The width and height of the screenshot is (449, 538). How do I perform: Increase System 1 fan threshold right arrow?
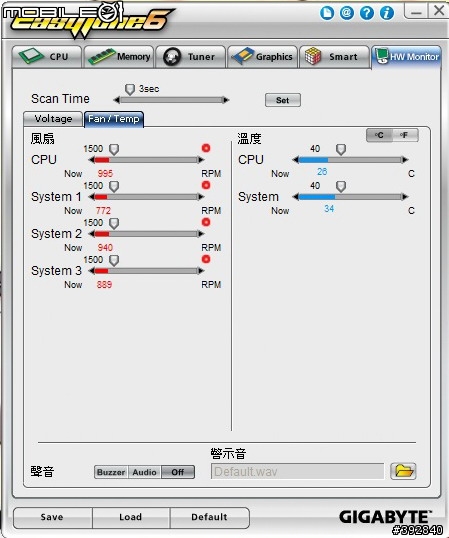[x=201, y=197]
